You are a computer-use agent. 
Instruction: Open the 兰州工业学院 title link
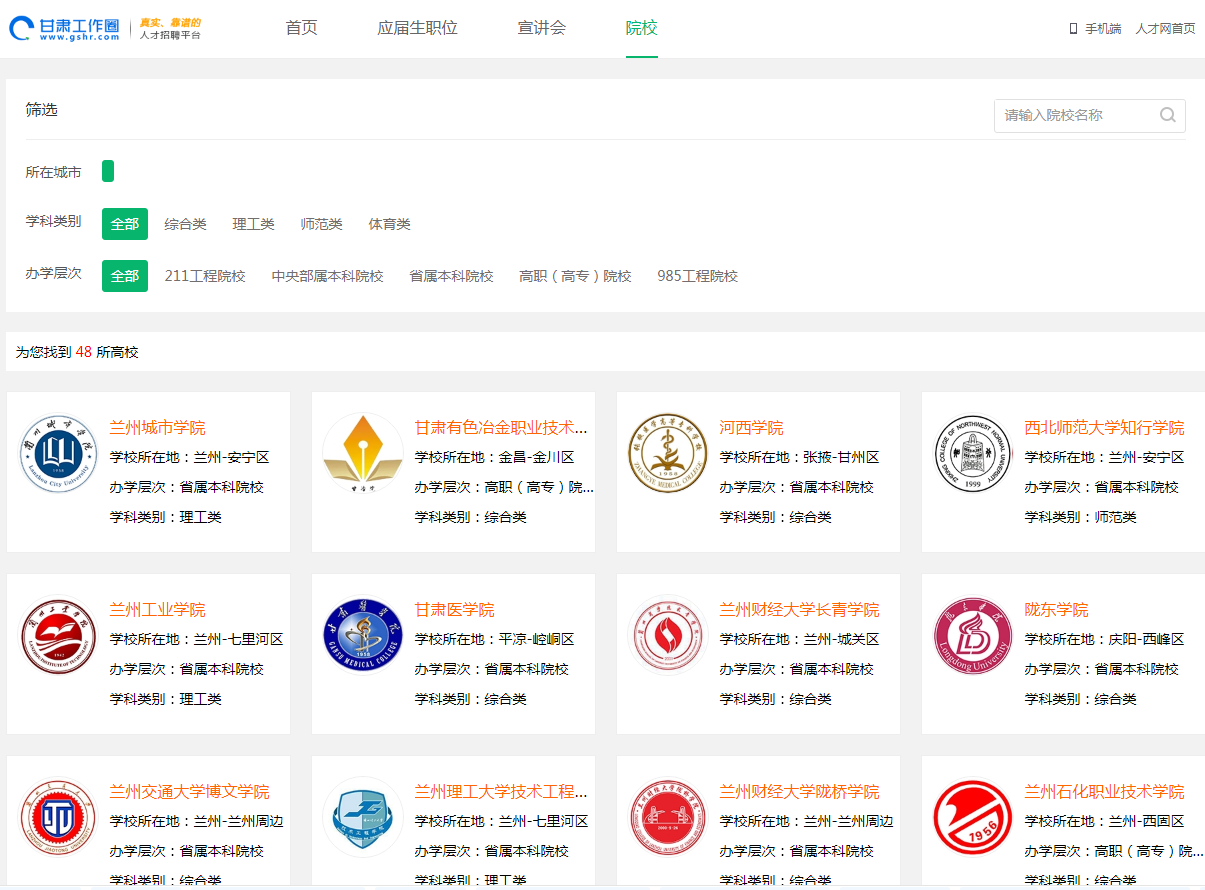pyautogui.click(x=158, y=610)
